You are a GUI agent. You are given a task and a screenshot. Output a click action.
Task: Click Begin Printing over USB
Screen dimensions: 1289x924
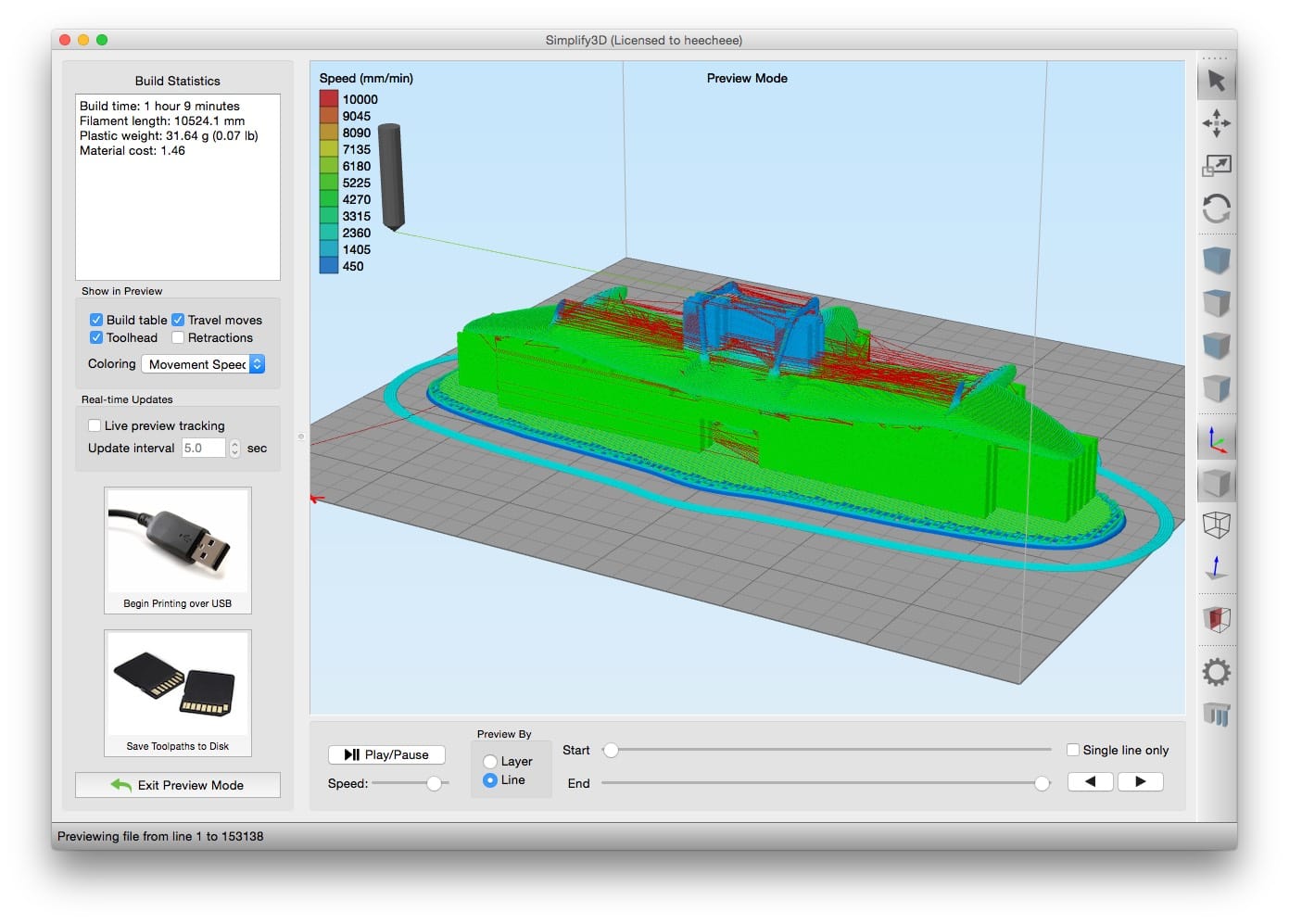click(x=178, y=551)
